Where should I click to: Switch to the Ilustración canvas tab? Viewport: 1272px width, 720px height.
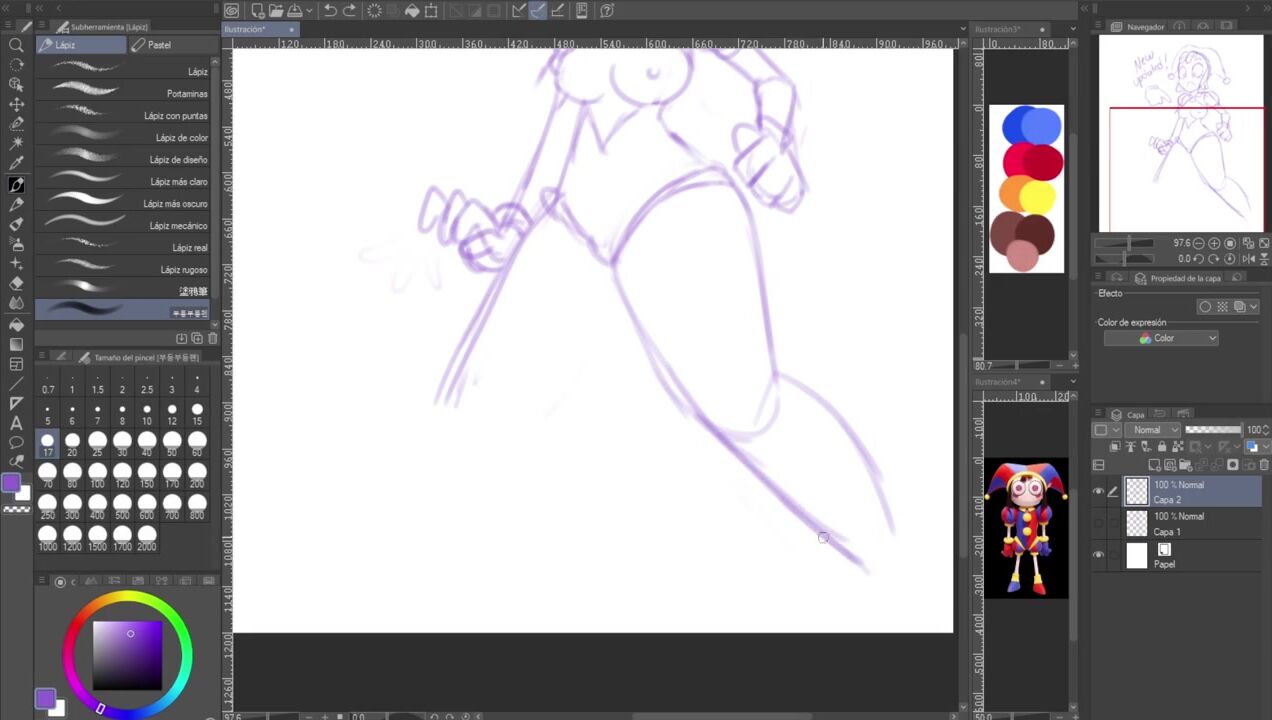coord(246,29)
